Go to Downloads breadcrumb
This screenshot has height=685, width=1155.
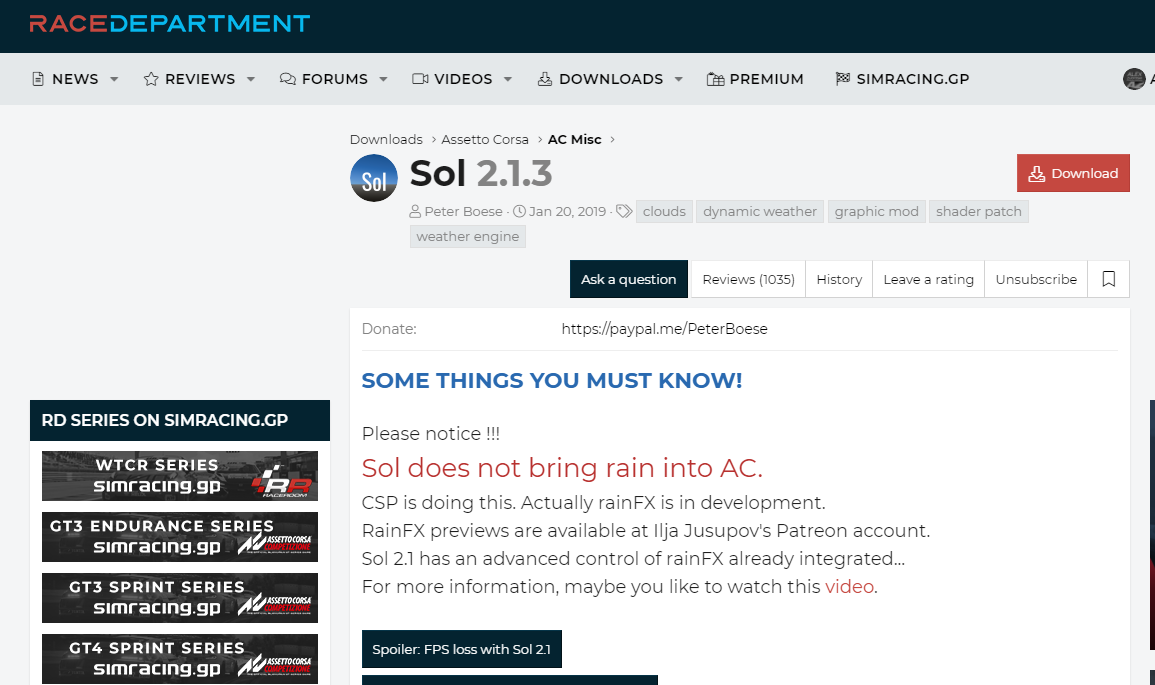point(386,139)
